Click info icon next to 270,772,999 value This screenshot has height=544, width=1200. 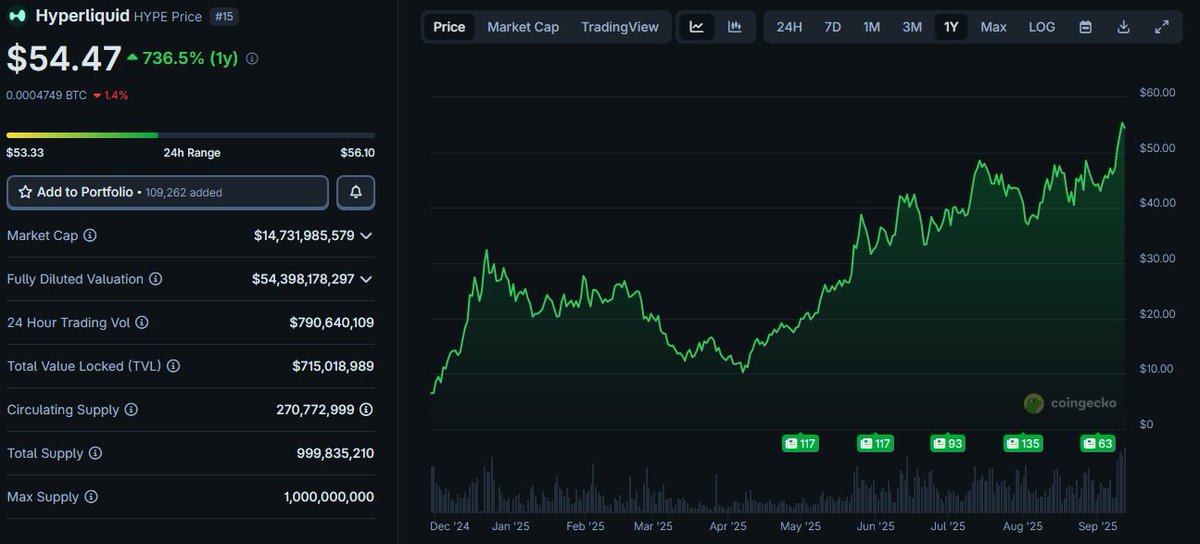(x=367, y=410)
